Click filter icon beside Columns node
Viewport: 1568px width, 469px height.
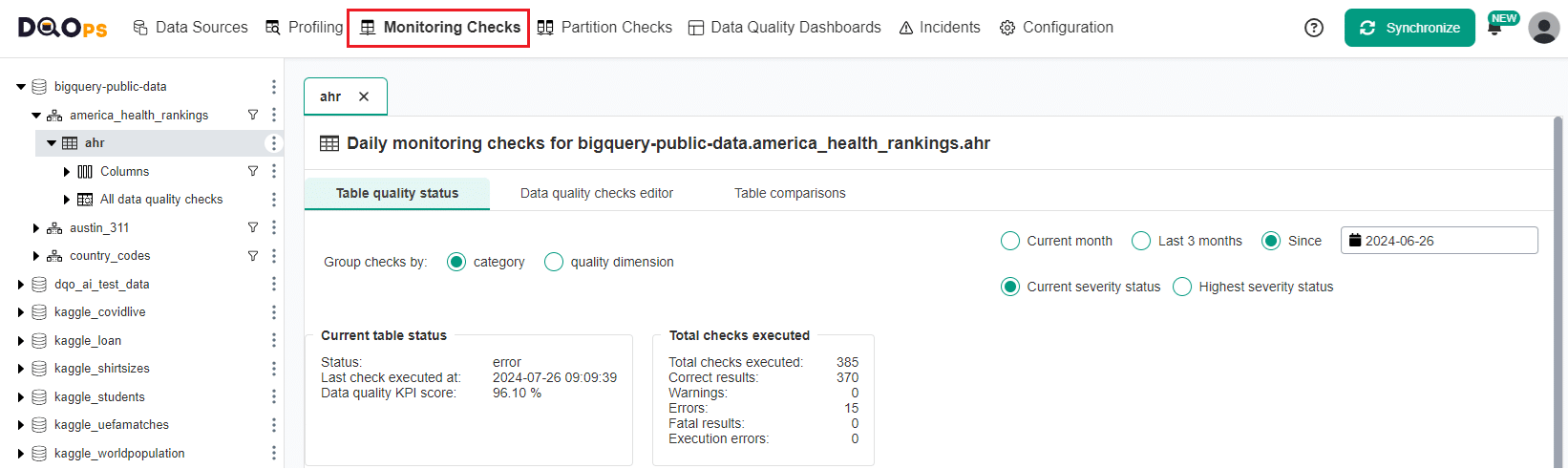tap(253, 171)
